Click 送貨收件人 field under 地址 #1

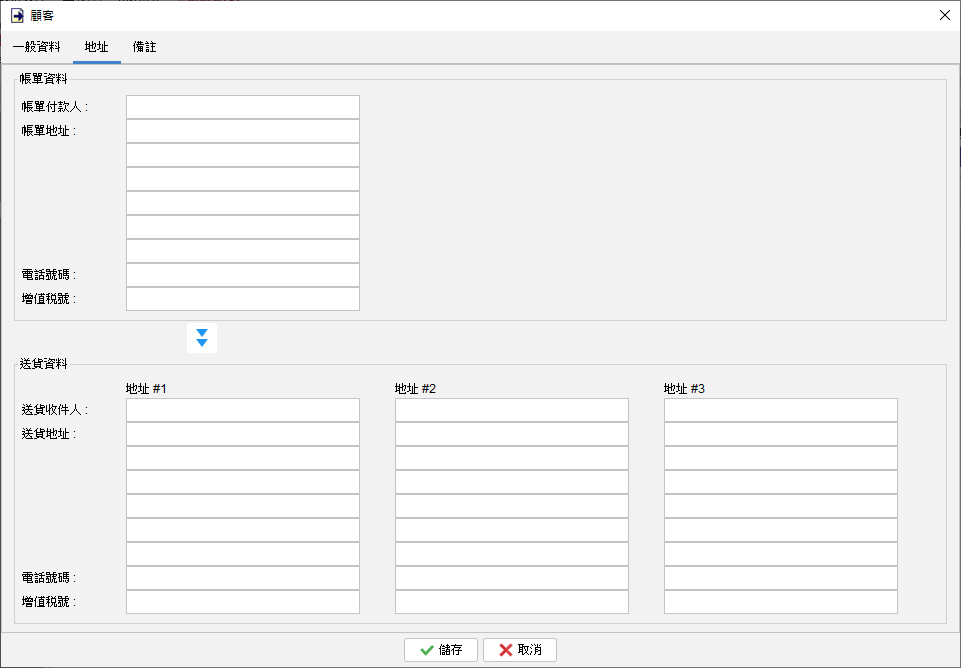click(243, 410)
